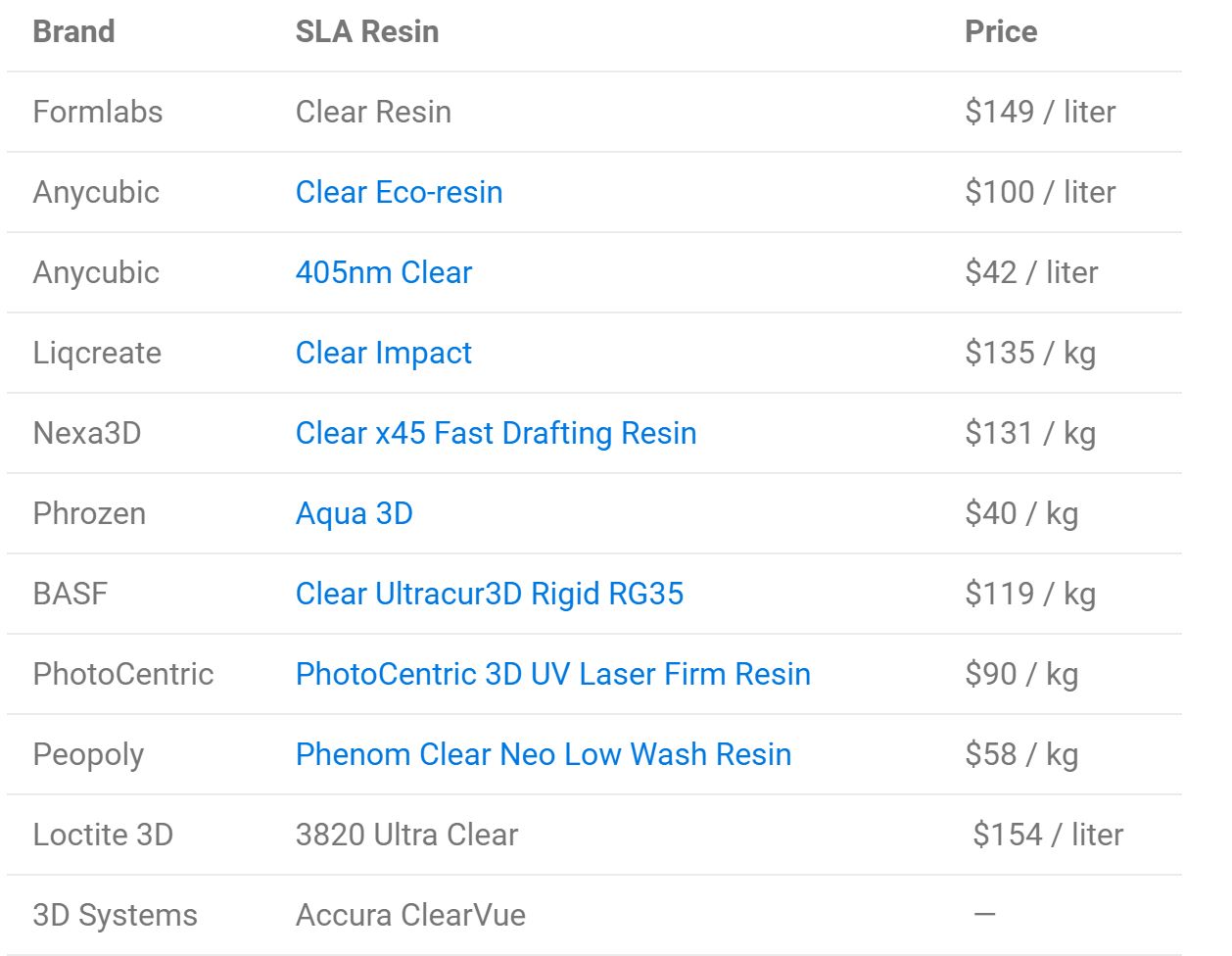Open the Aqua 3D link
The width and height of the screenshot is (1232, 956).
coord(354,513)
